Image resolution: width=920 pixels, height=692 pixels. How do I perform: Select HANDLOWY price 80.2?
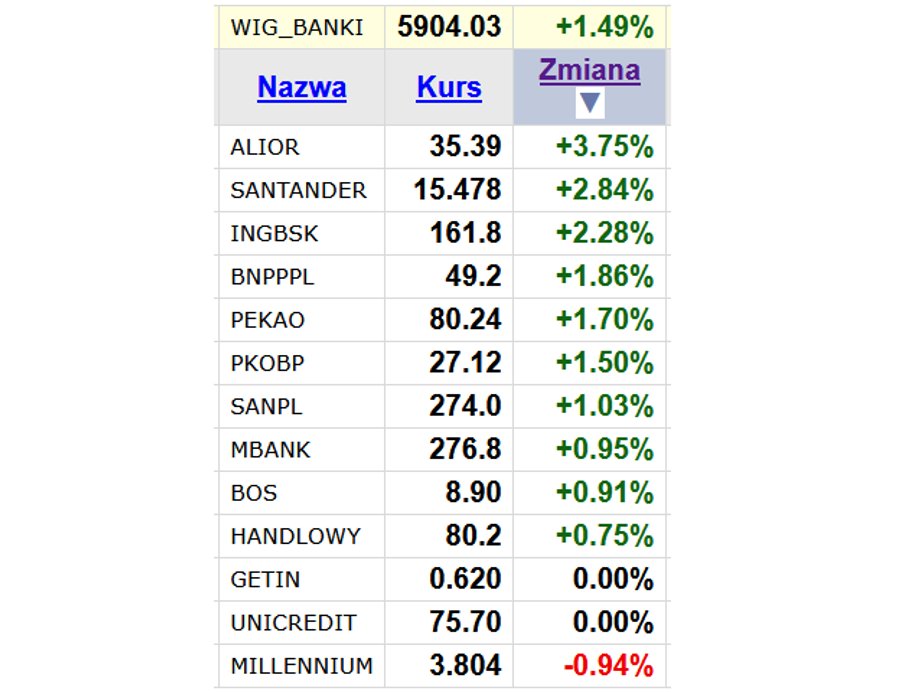473,536
